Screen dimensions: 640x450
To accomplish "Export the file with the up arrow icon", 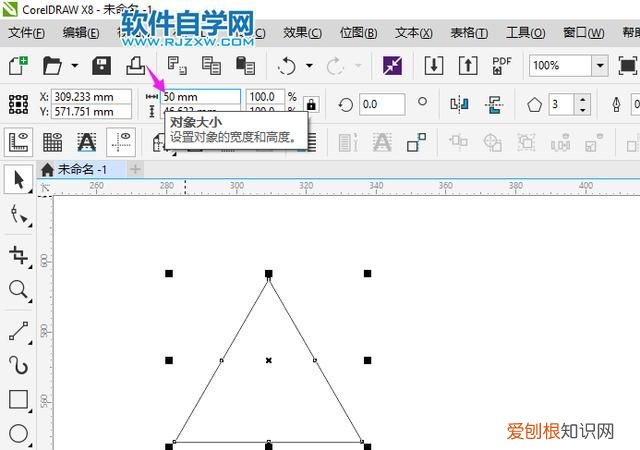I will (x=468, y=65).
